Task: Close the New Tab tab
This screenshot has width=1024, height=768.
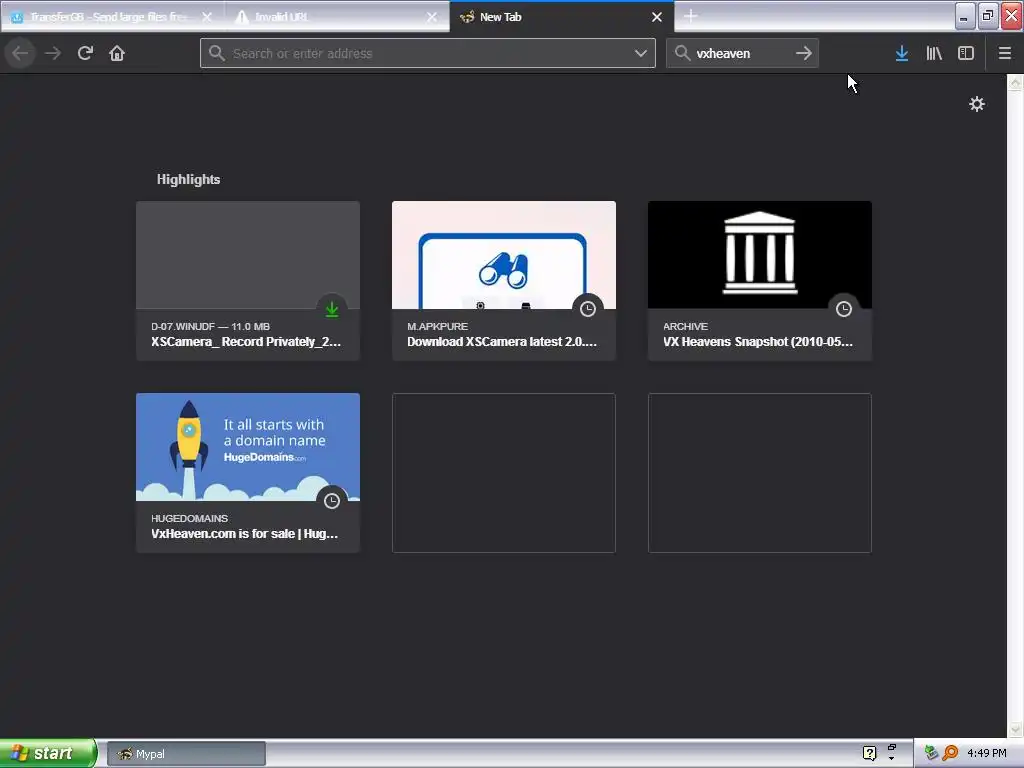Action: tap(657, 17)
